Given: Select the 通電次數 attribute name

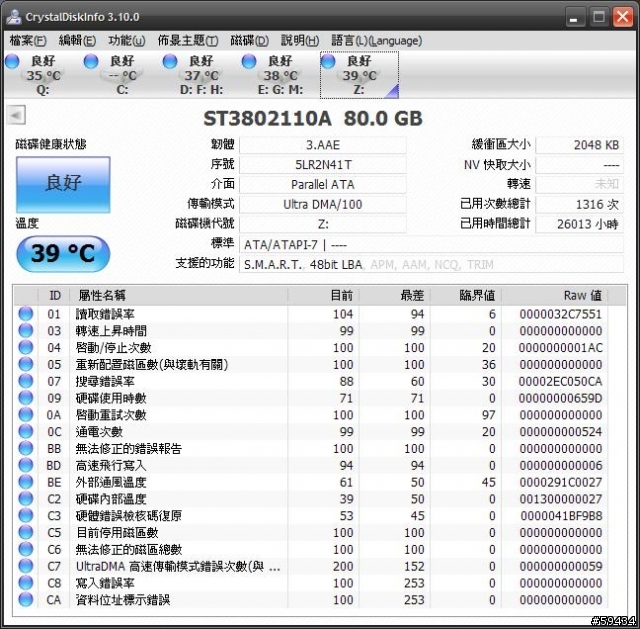Looking at the screenshot, I should tap(99, 431).
